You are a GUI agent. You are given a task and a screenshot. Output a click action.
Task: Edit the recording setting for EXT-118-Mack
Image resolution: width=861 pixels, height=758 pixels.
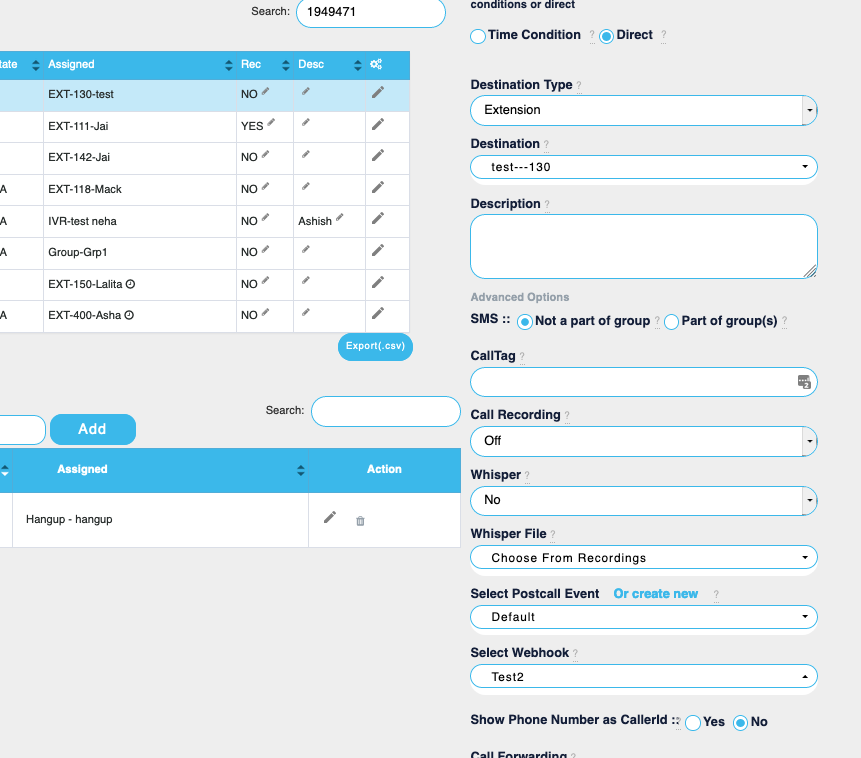click(265, 187)
